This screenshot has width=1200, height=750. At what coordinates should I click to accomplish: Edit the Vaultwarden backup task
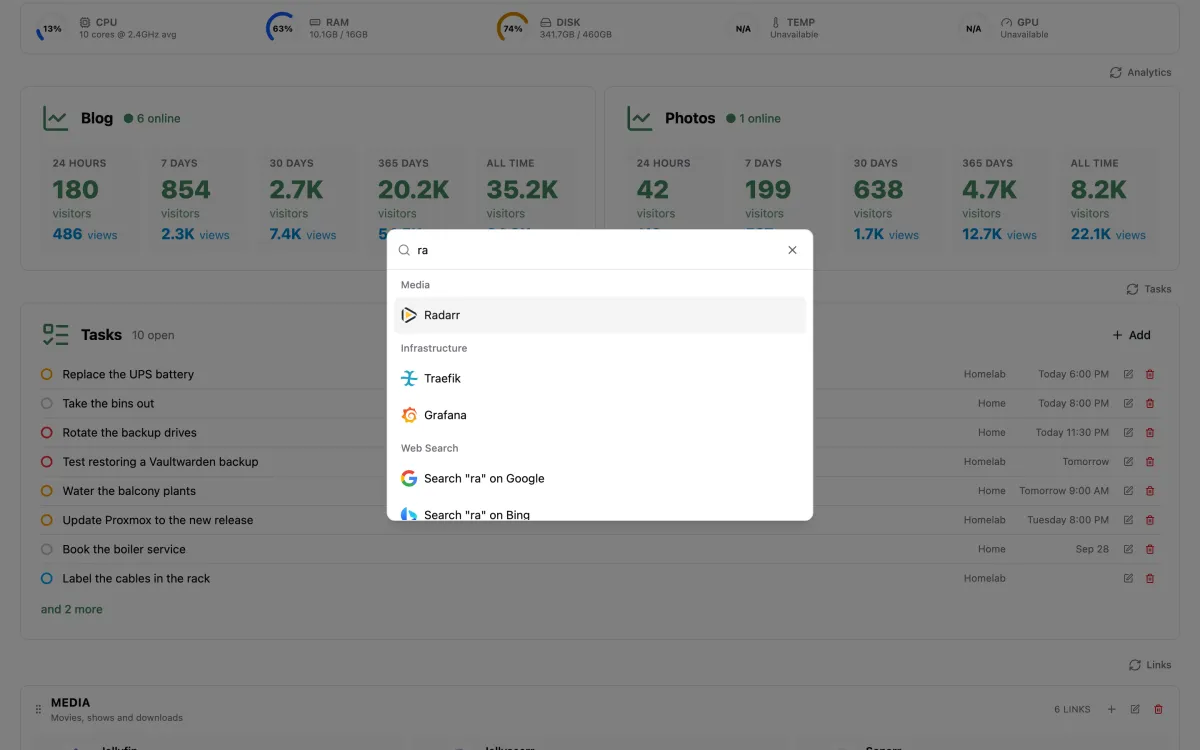pyautogui.click(x=1128, y=461)
